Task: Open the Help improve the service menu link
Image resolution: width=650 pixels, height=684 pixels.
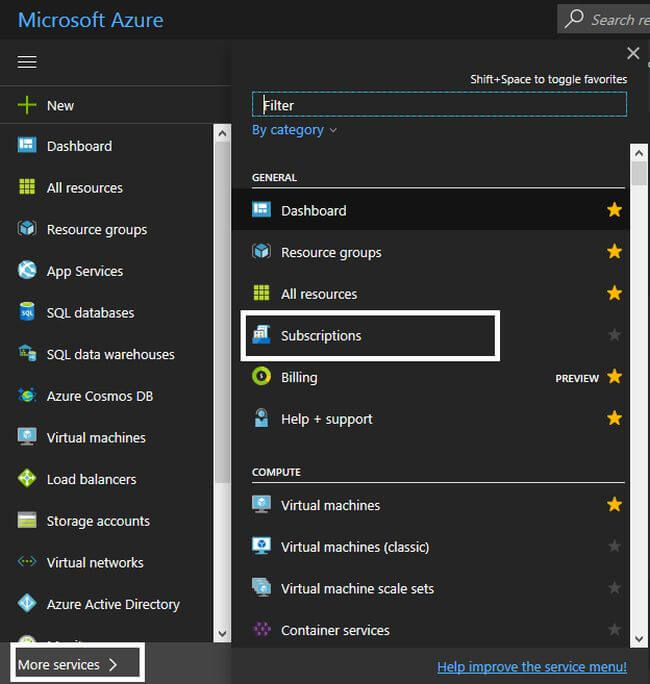Action: click(x=531, y=667)
